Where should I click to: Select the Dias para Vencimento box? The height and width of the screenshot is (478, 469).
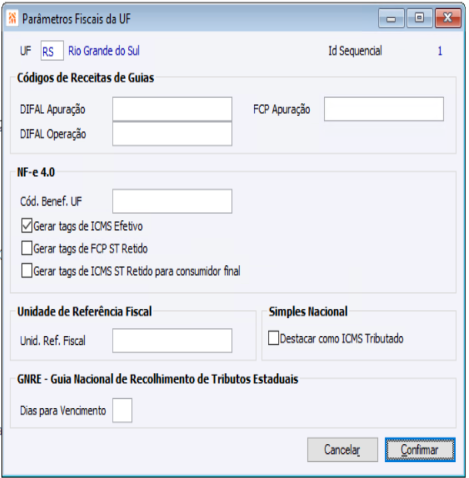pos(122,410)
